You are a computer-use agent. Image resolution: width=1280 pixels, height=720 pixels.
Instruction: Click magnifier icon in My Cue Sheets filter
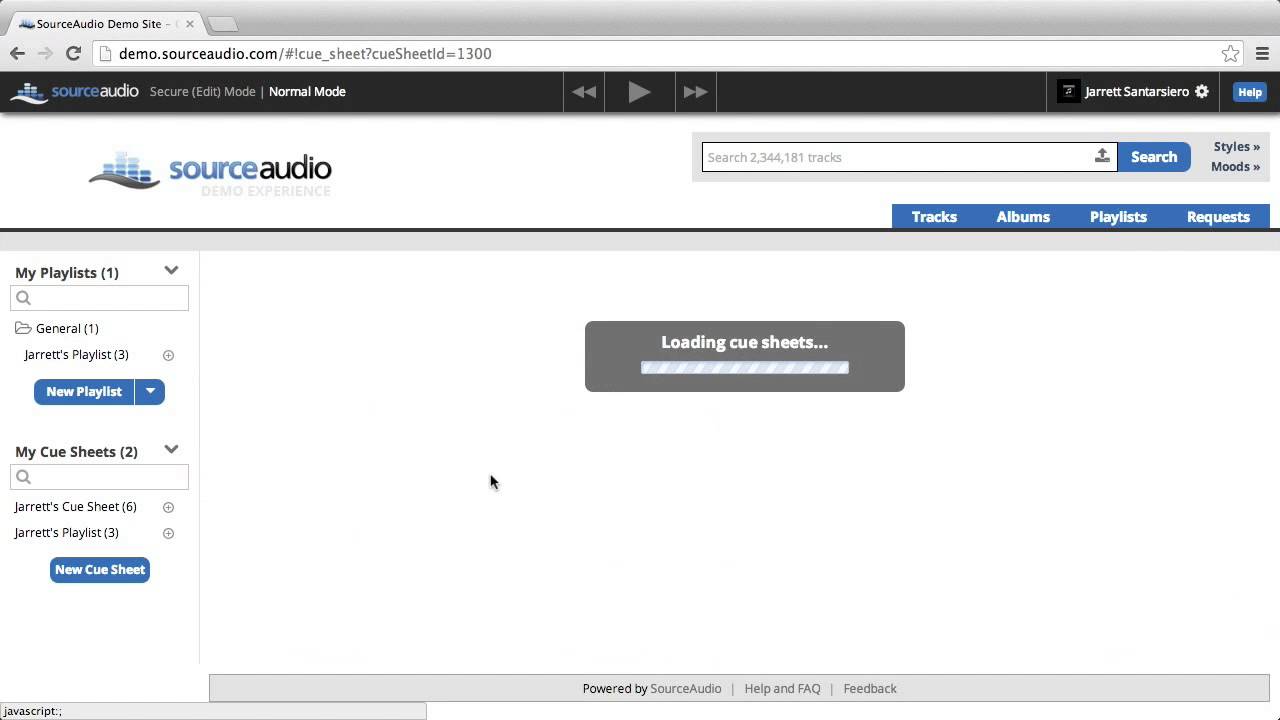[24, 477]
